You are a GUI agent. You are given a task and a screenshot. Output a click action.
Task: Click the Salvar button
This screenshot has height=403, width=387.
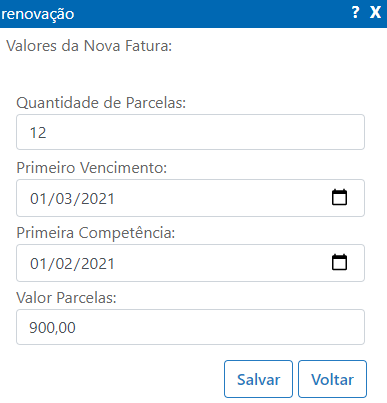click(258, 379)
